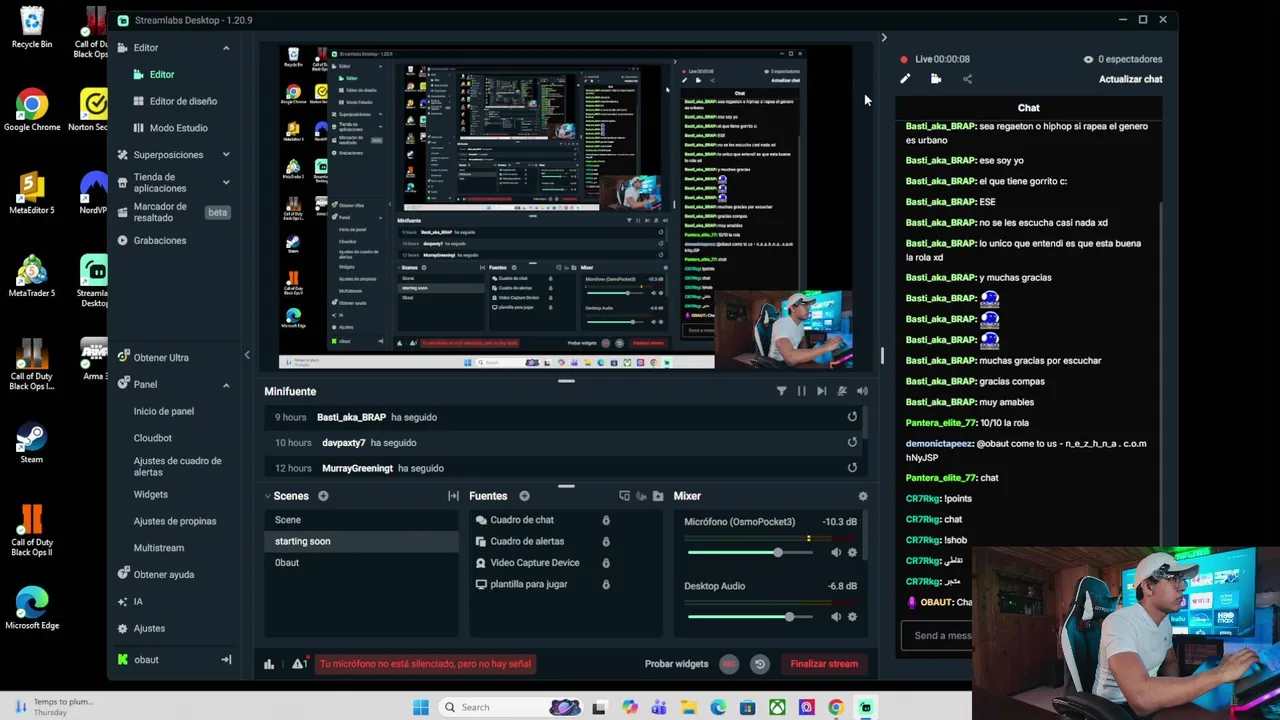Add a new source in Fuentes
Image resolution: width=1280 pixels, height=720 pixels.
524,496
